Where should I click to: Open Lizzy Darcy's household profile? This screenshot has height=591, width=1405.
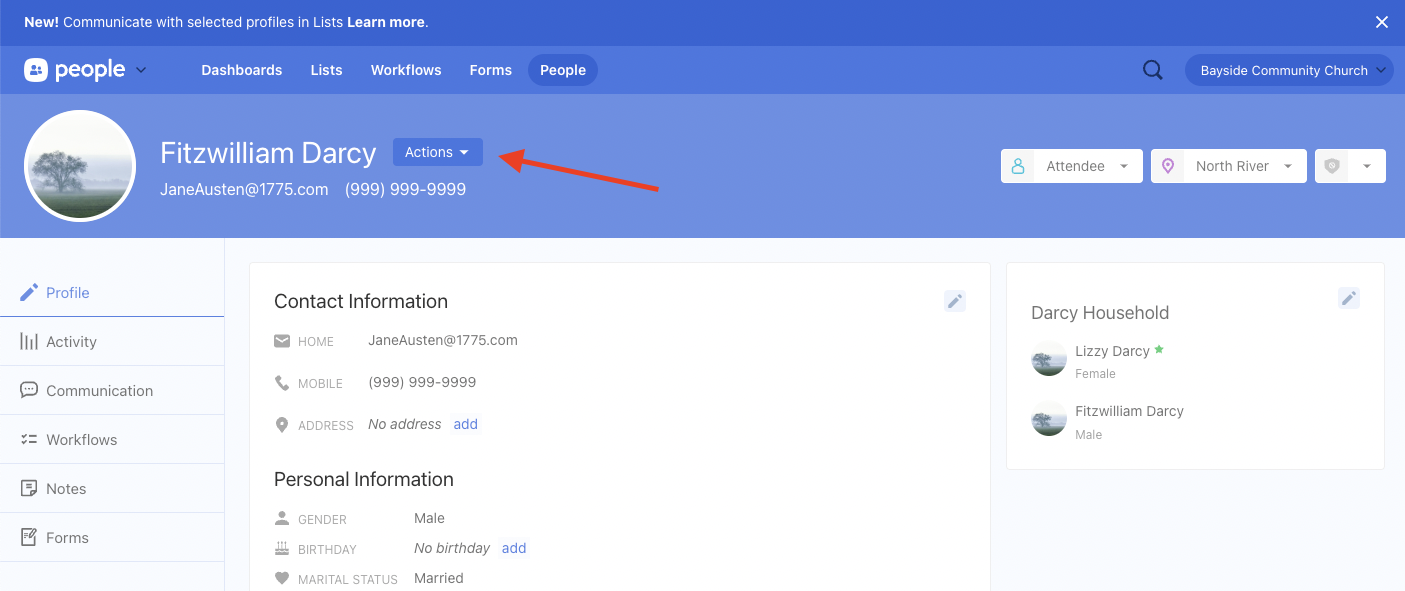pos(1111,351)
